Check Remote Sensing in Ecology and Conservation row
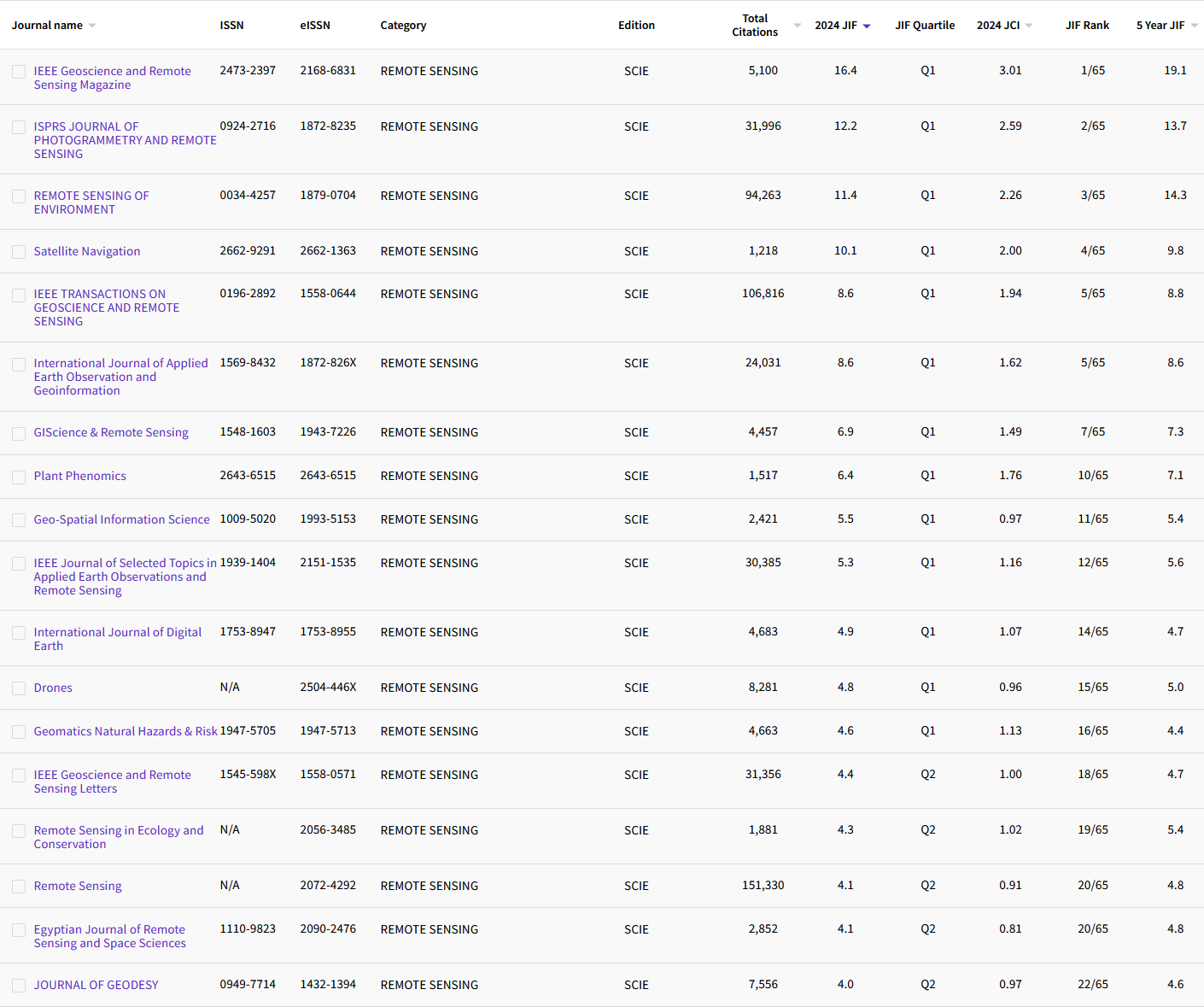Screen dimensions: 1204x1007 (x=19, y=831)
